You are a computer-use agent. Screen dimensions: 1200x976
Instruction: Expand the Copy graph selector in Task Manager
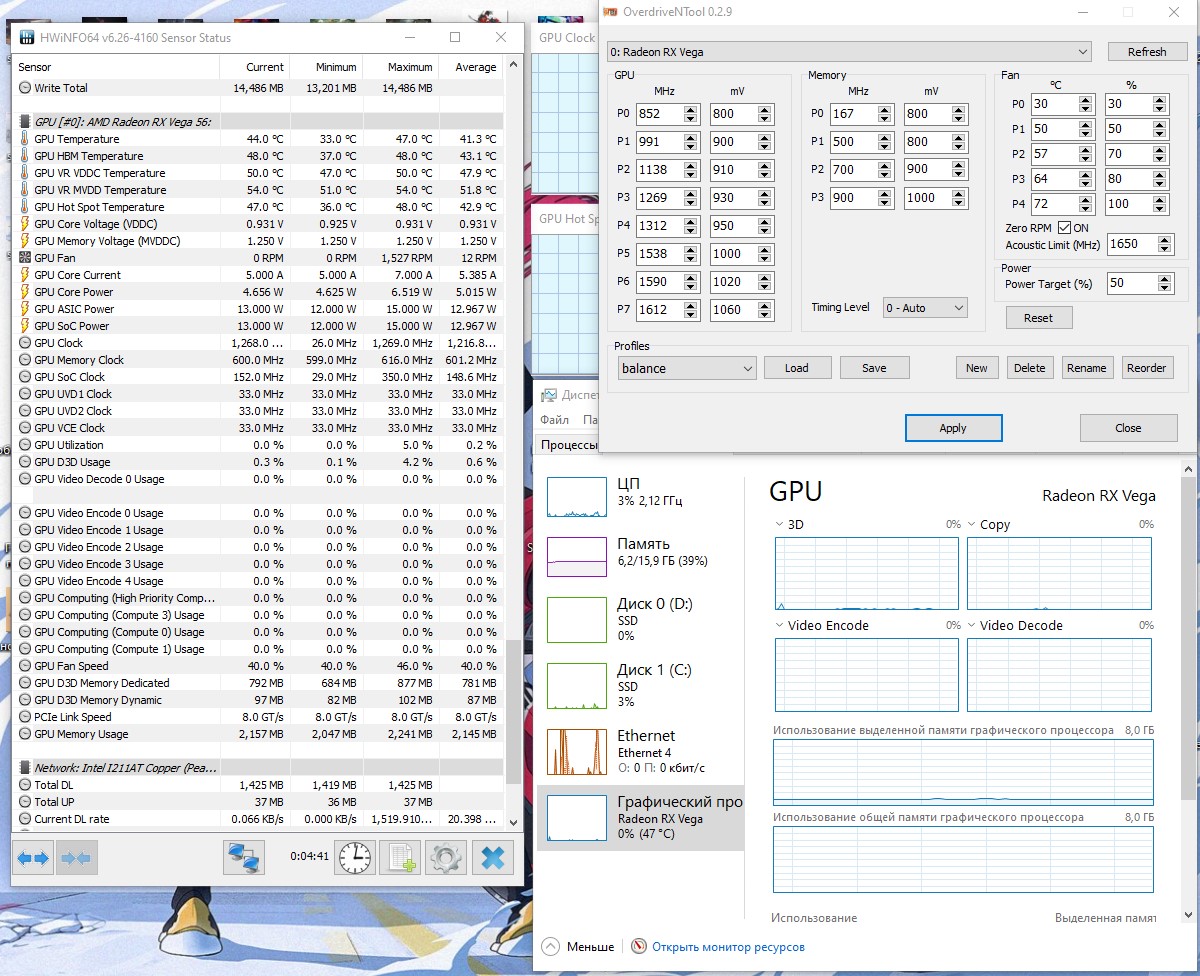coord(972,525)
